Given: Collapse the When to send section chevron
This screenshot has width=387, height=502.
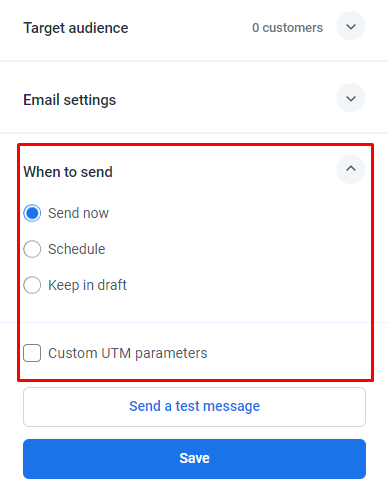Looking at the screenshot, I should click(x=351, y=169).
